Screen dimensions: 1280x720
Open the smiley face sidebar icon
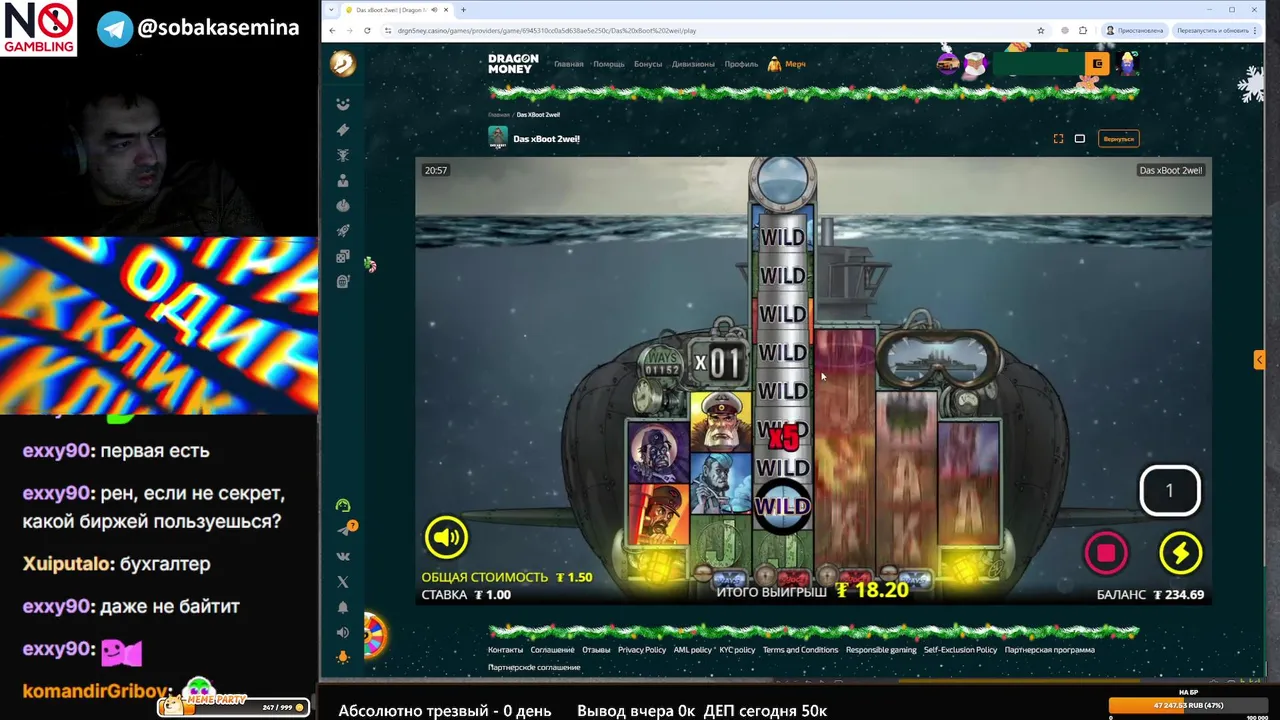pos(343,104)
